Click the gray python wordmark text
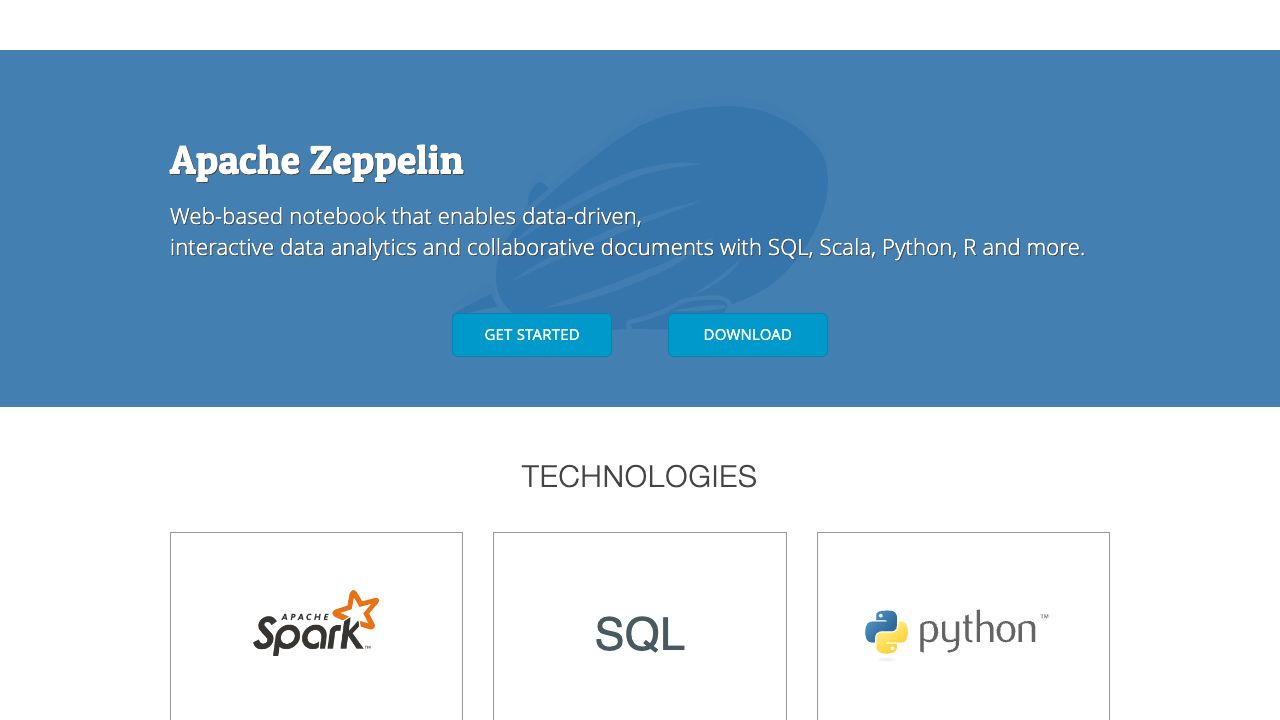Screen dimensions: 1280x720 (976, 632)
